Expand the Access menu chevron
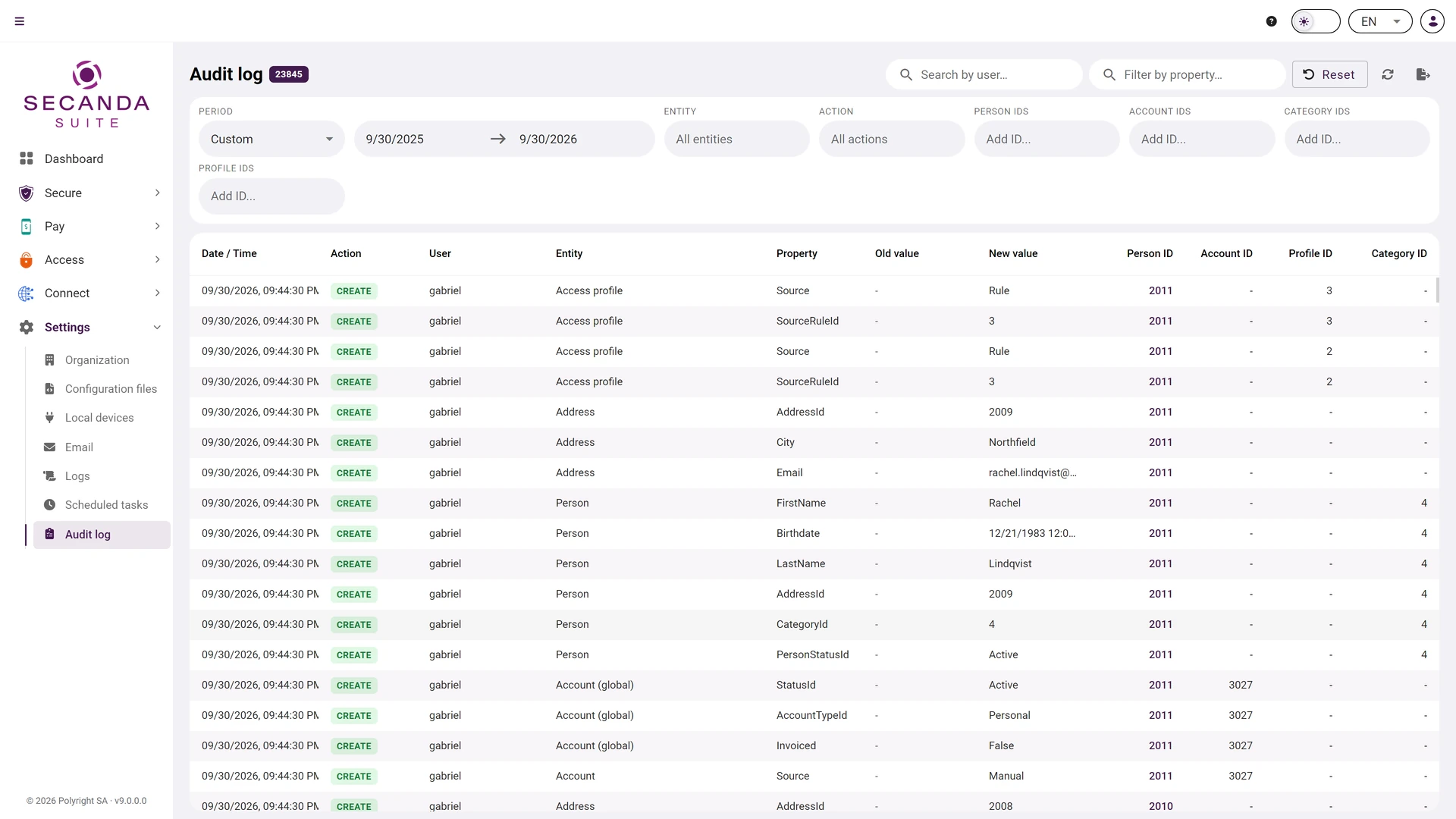The height and width of the screenshot is (819, 1456). (157, 259)
